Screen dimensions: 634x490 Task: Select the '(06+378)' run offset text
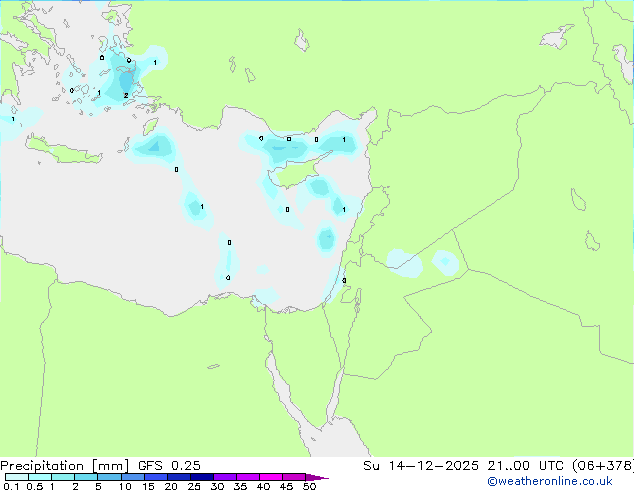click(x=603, y=466)
